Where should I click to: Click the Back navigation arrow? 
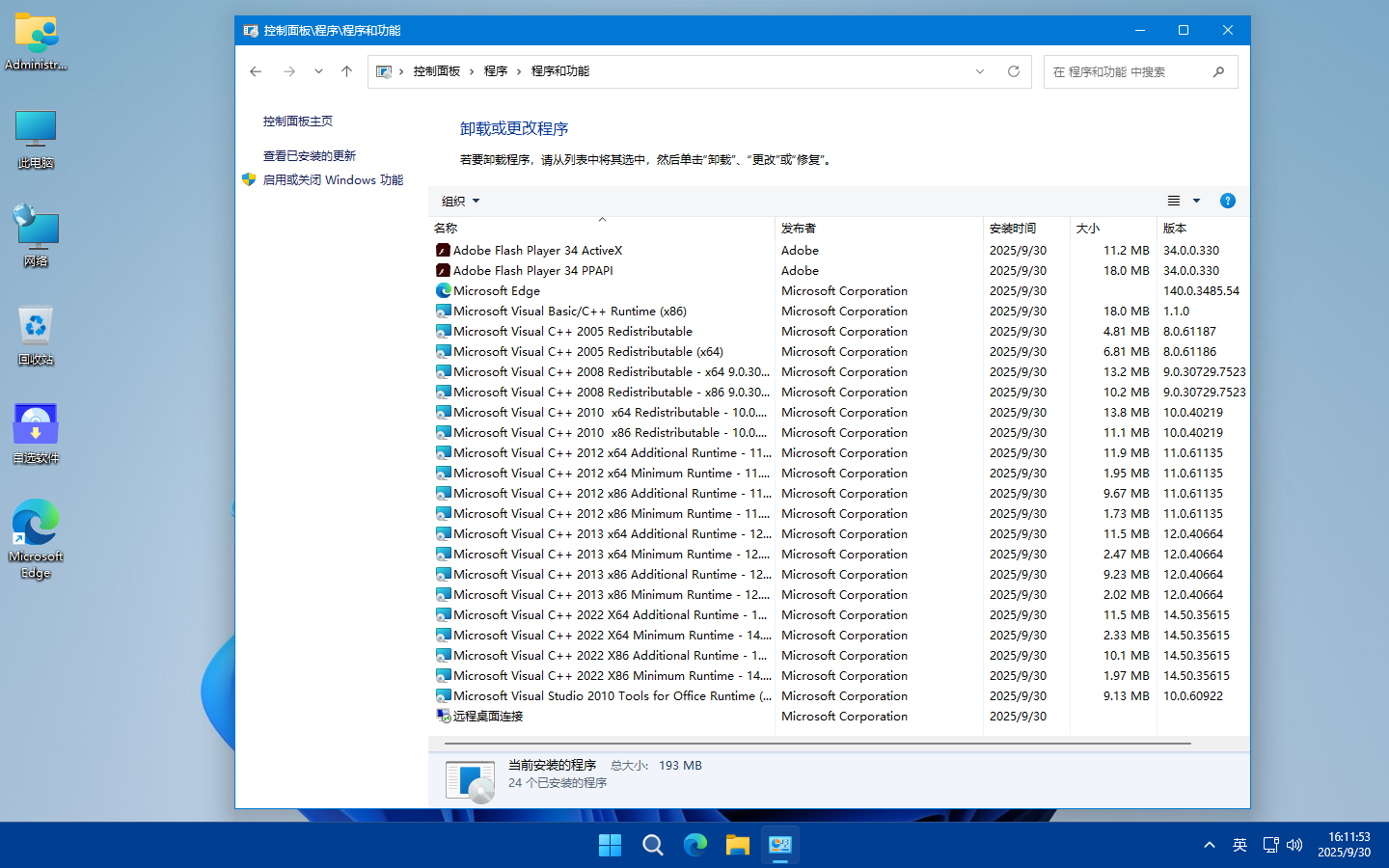tap(256, 71)
